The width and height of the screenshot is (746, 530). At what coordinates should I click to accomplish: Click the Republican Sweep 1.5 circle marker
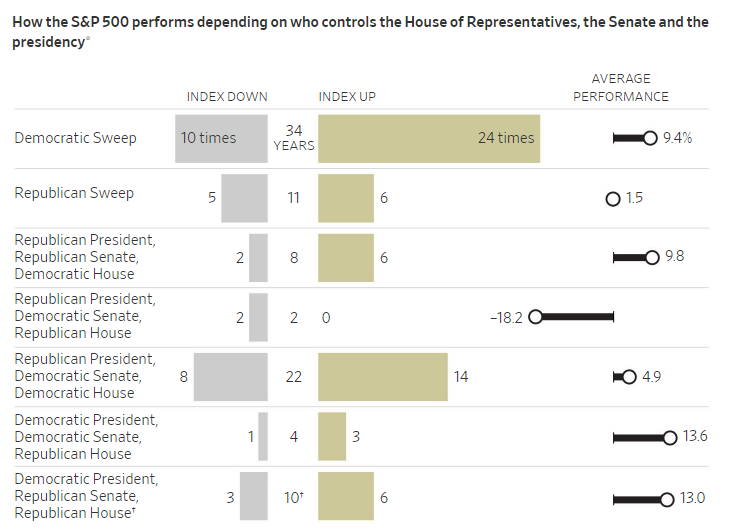pos(613,198)
